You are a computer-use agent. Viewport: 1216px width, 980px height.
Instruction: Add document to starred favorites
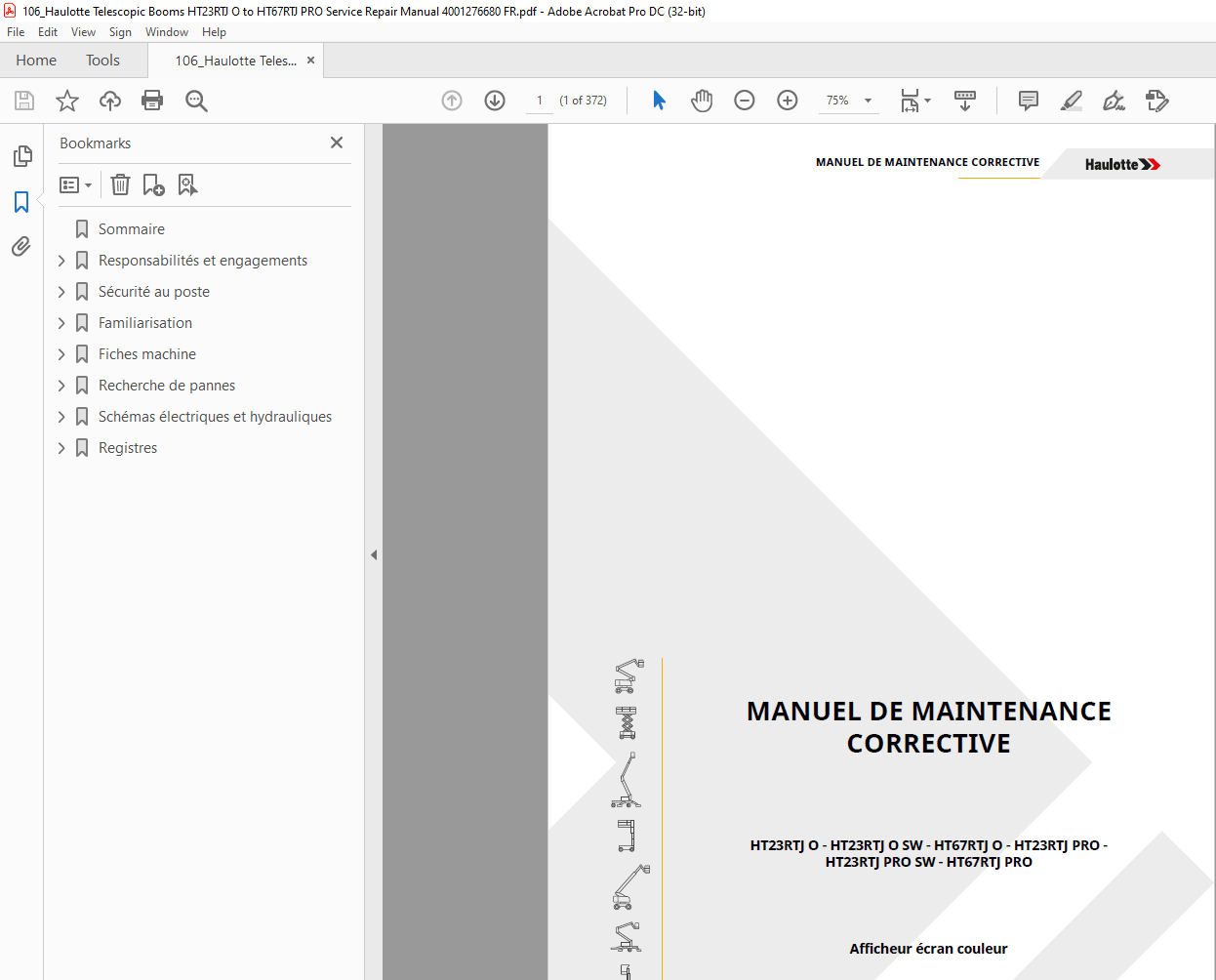tap(67, 101)
